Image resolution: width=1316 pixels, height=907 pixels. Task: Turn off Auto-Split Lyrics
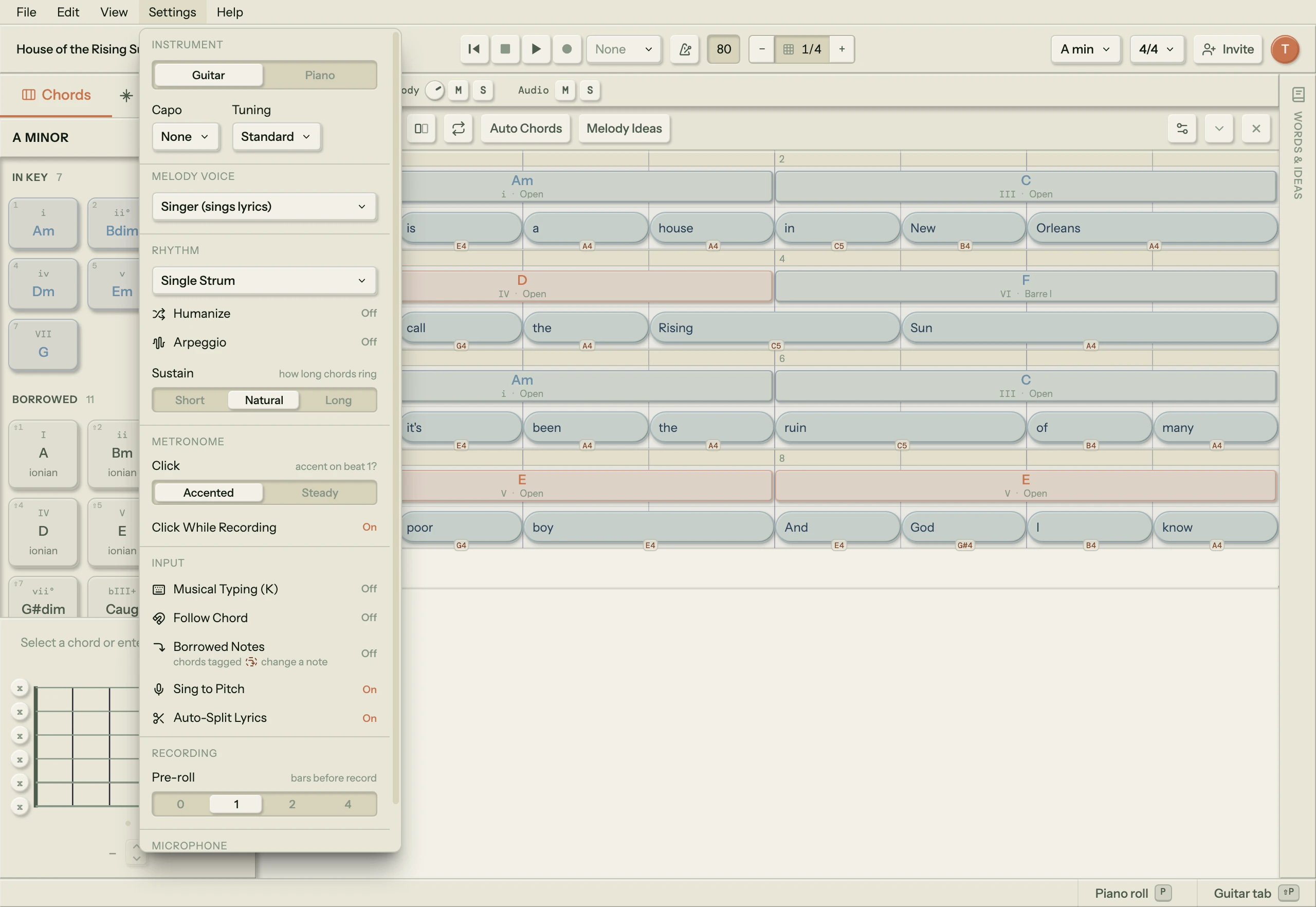click(264, 718)
